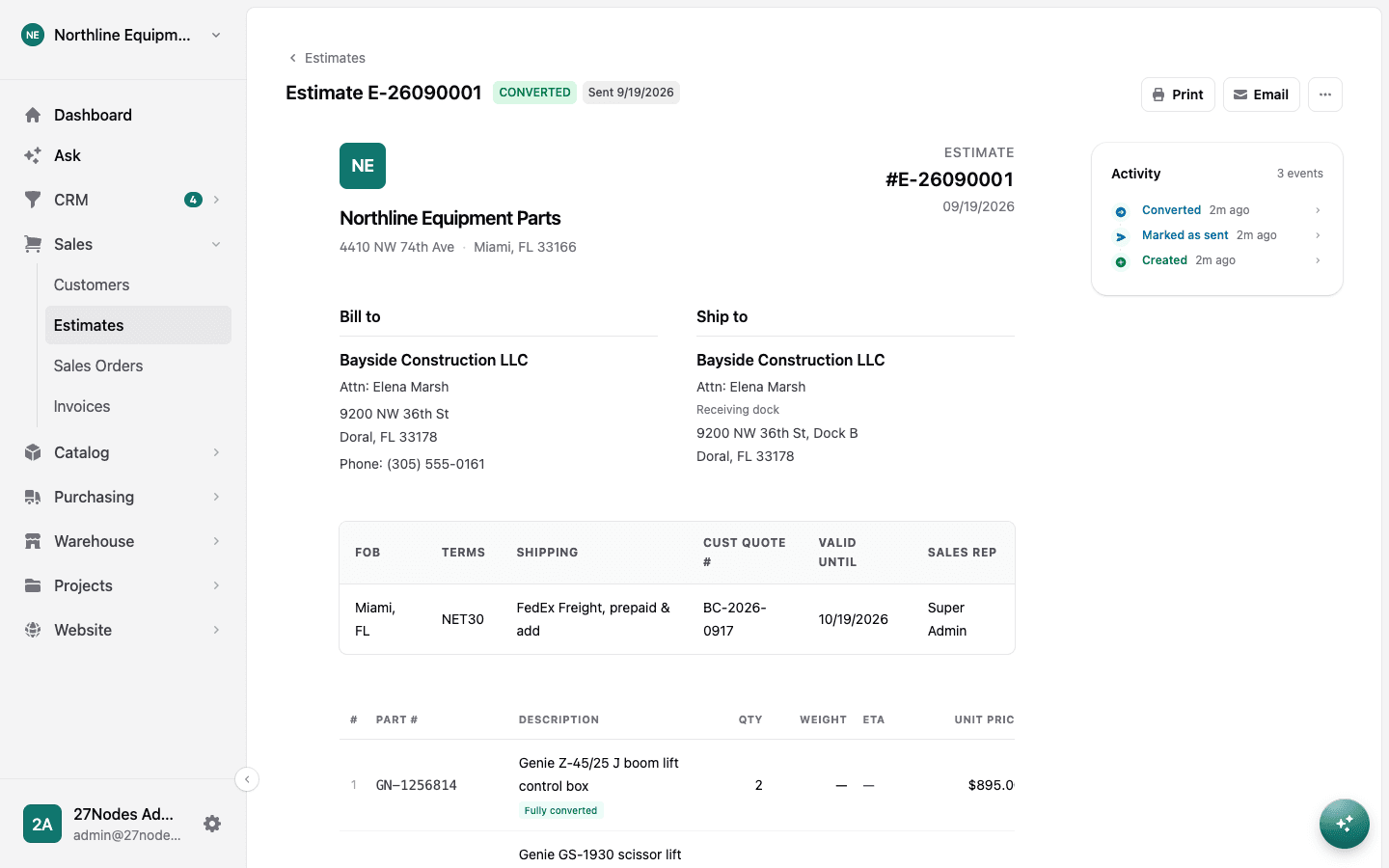The width and height of the screenshot is (1389, 868).
Task: Click the Warehouse store icon
Action: click(x=33, y=541)
